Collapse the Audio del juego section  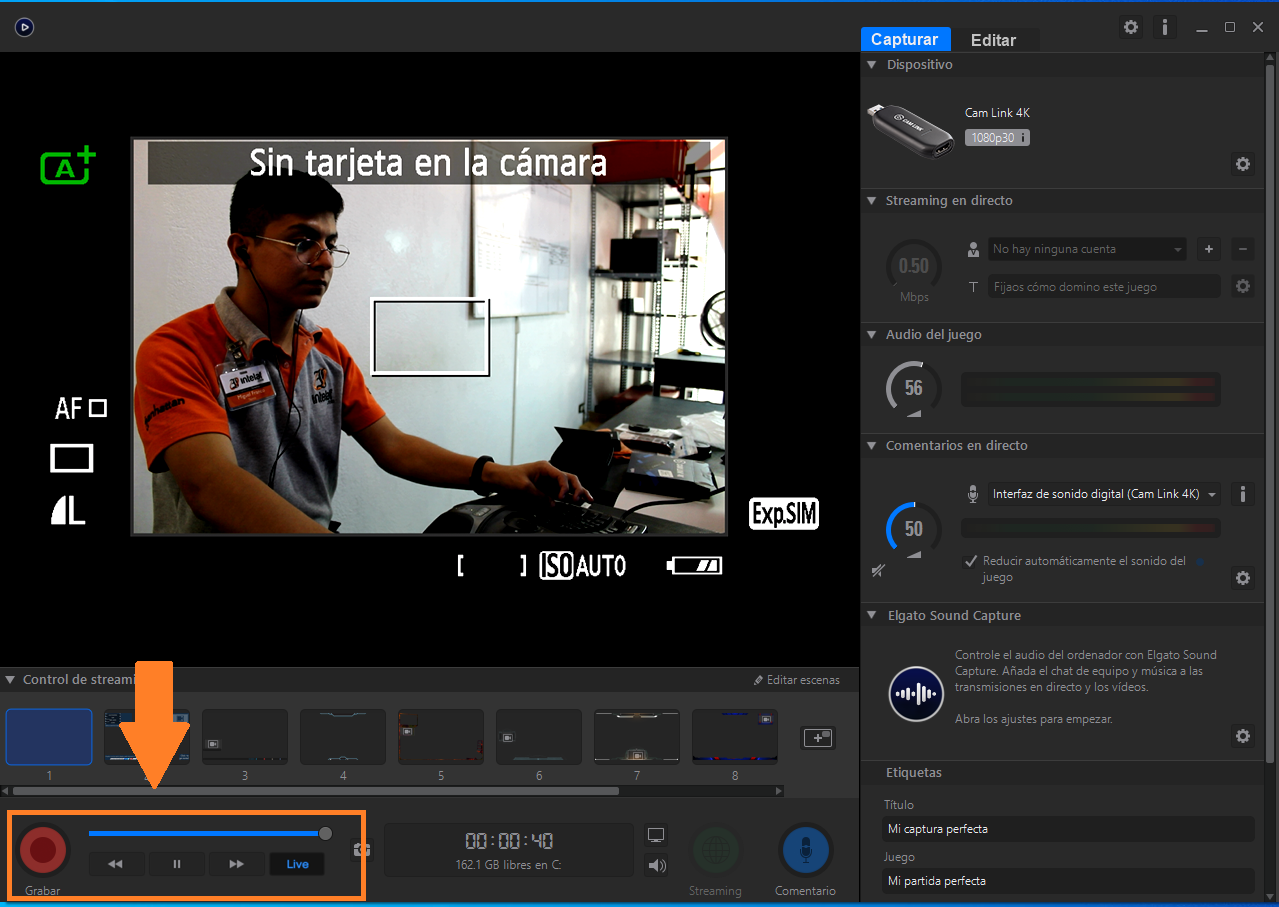pyautogui.click(x=872, y=335)
